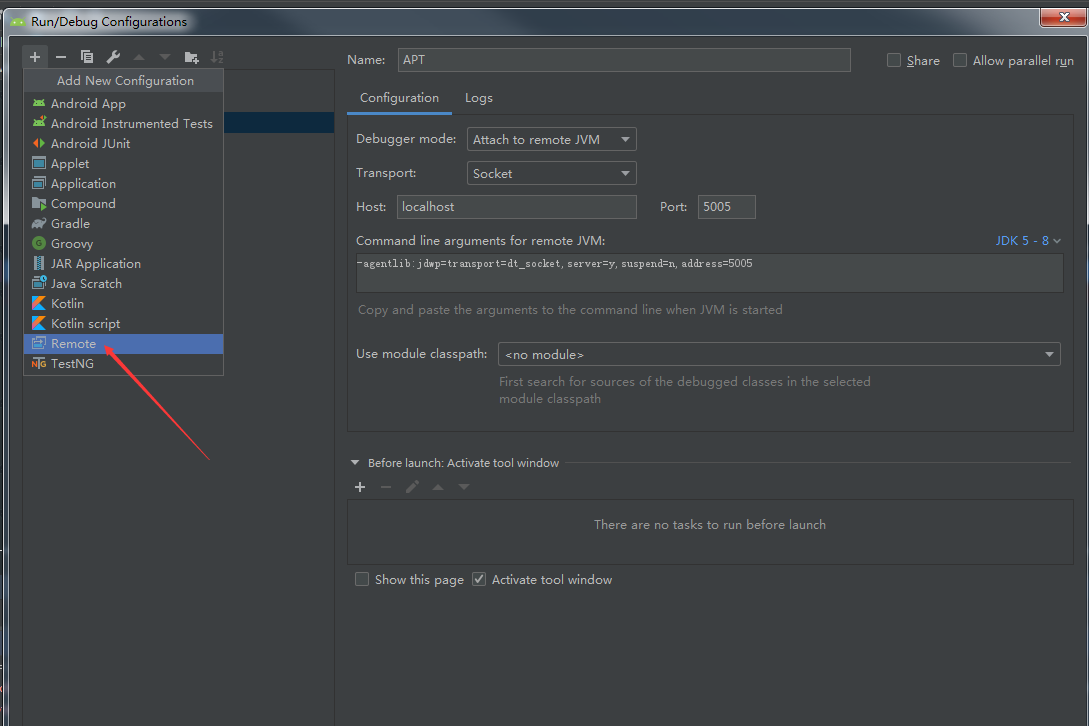Check the Show this page checkbox
The height and width of the screenshot is (726, 1089).
(362, 579)
